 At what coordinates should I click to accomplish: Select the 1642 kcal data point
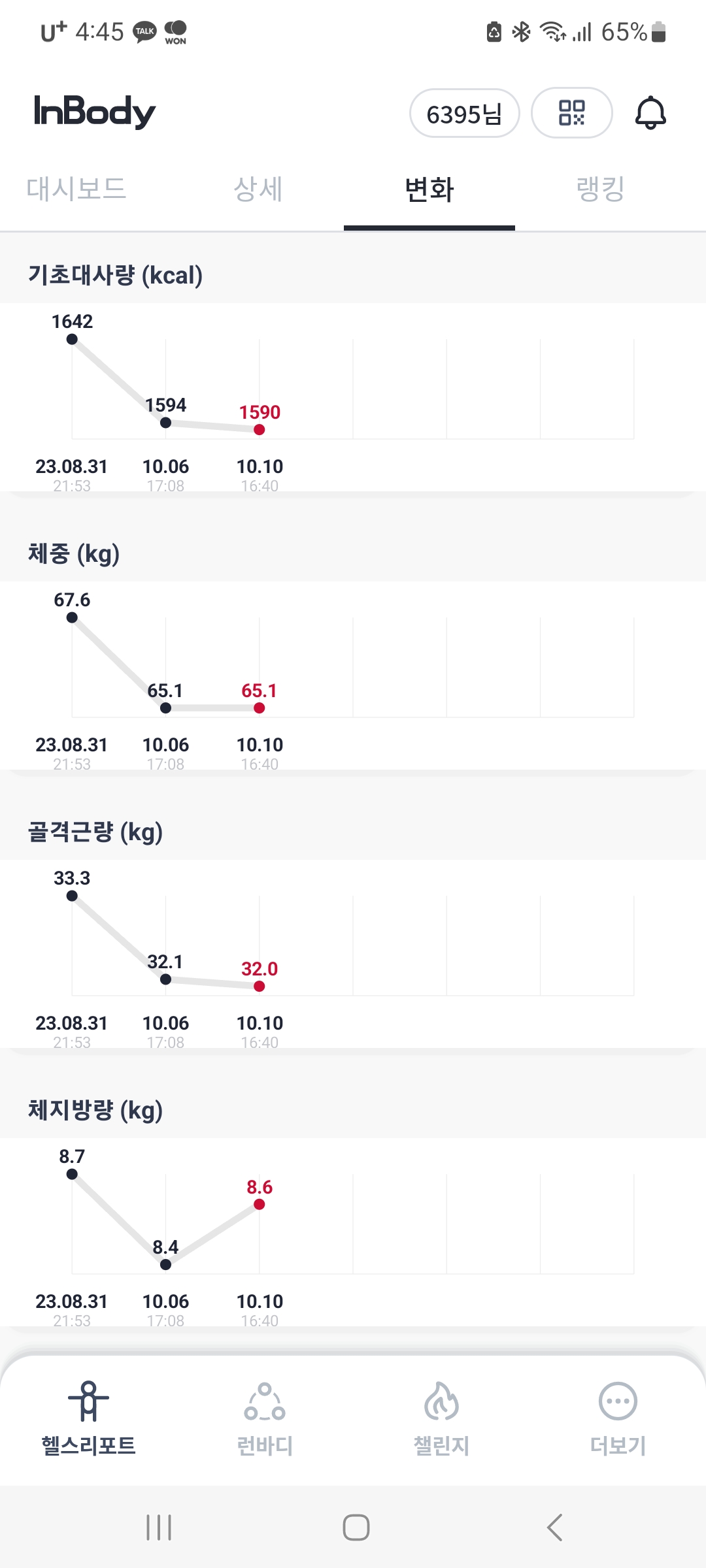point(72,339)
